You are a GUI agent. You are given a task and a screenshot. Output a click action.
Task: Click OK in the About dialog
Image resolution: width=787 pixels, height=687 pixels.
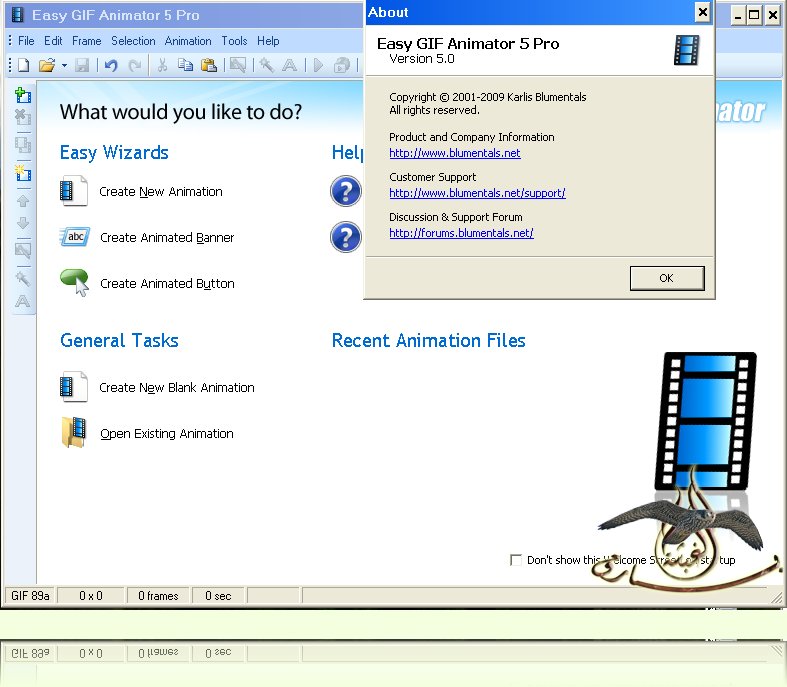click(667, 278)
